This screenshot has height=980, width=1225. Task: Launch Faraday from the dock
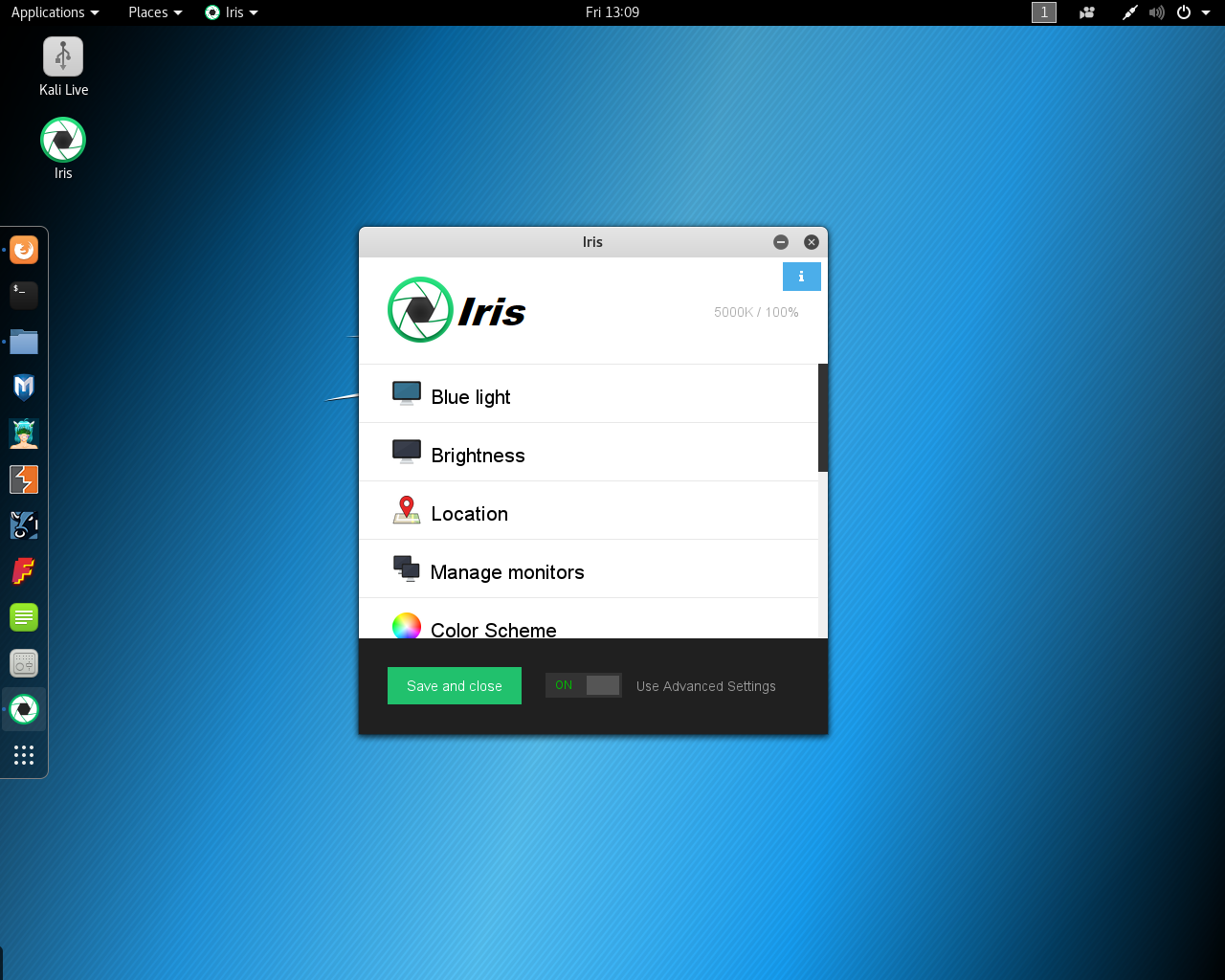click(24, 571)
